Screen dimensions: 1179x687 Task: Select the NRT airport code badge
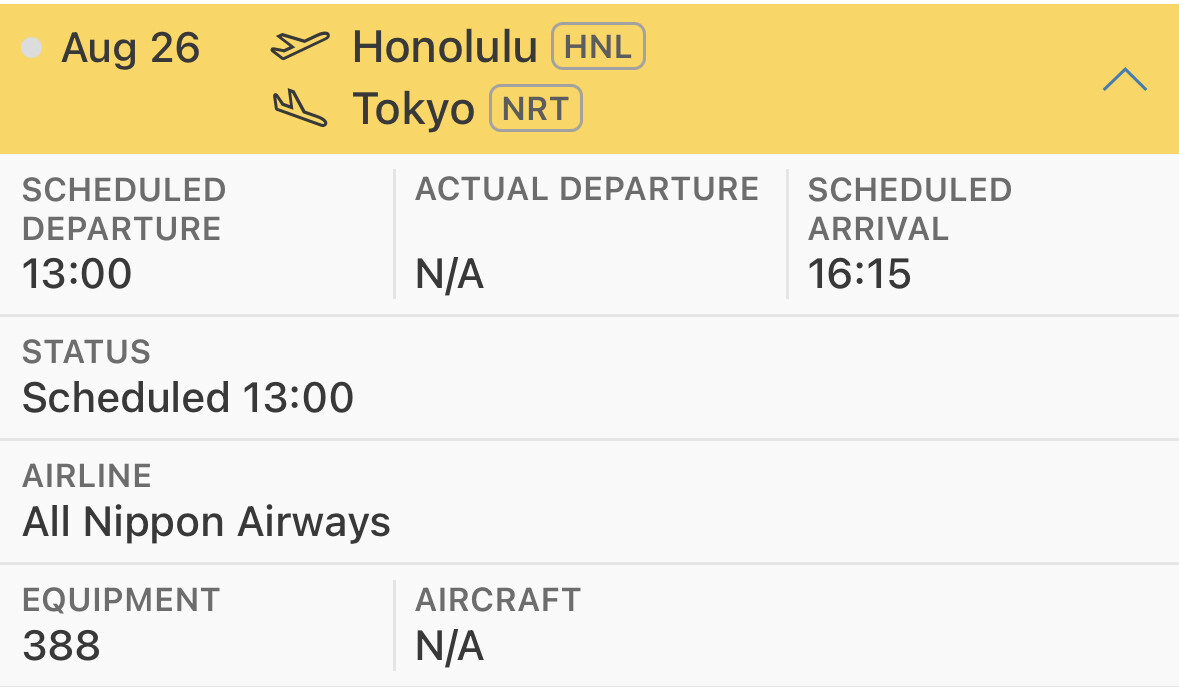[x=535, y=109]
